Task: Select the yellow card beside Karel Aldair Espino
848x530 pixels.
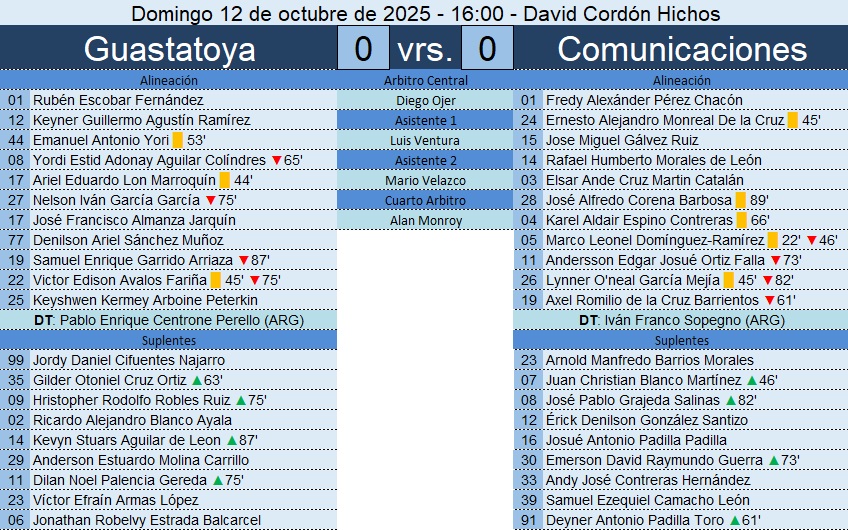Action: (x=741, y=220)
